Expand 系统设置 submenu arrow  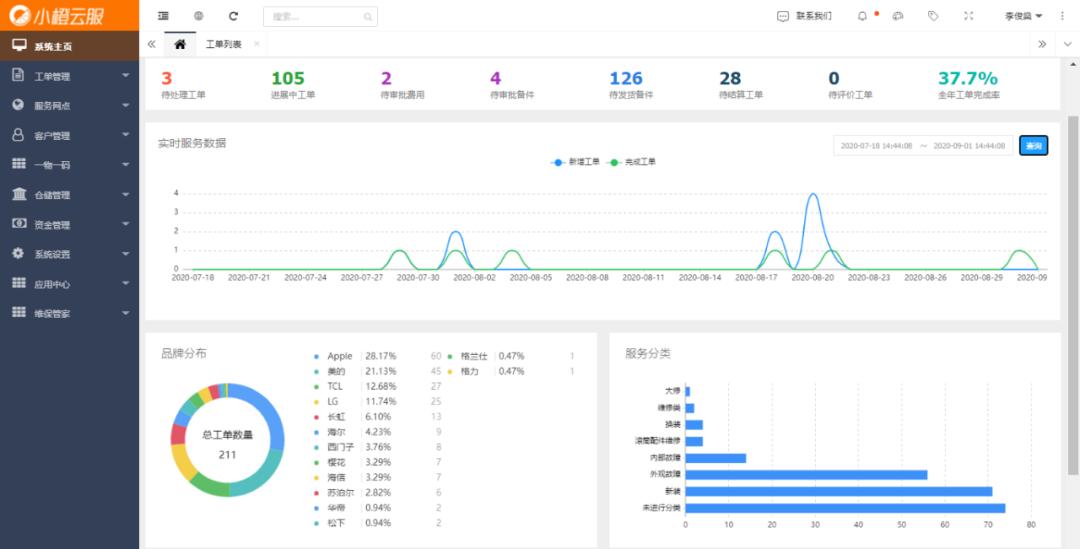(125, 253)
